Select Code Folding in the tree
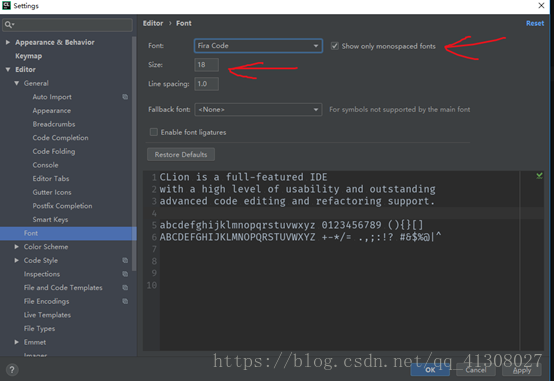 click(54, 151)
